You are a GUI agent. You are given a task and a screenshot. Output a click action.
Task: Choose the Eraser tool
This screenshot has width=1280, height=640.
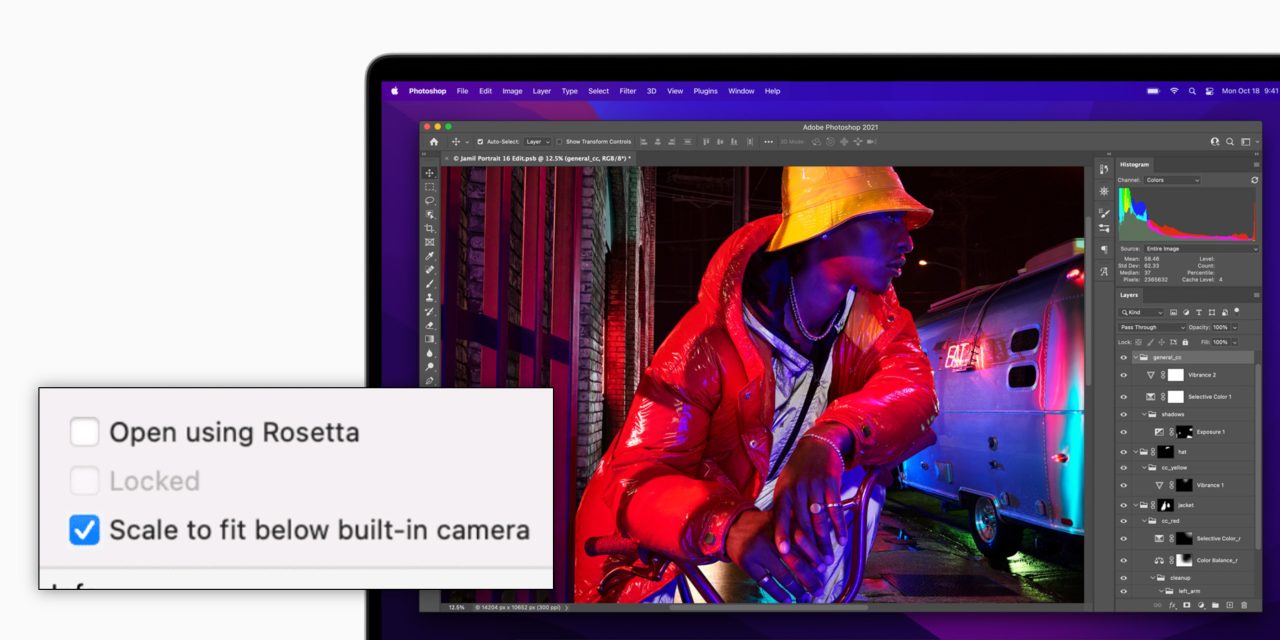pyautogui.click(x=430, y=325)
